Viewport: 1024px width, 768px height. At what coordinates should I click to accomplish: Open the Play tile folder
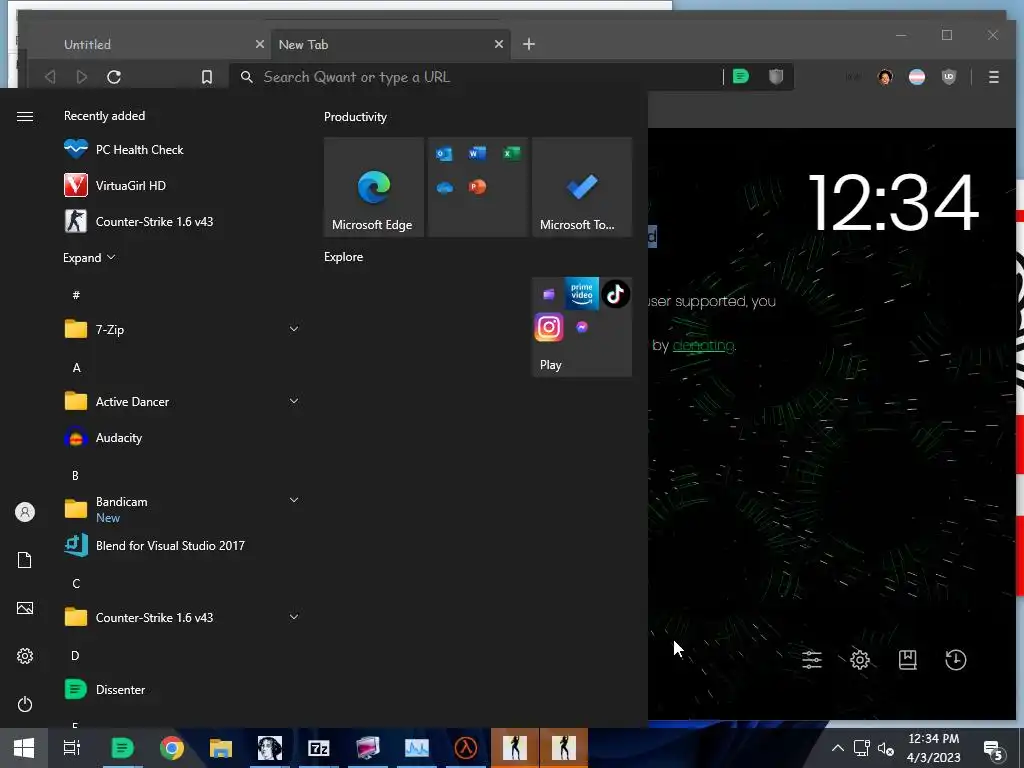coord(582,327)
